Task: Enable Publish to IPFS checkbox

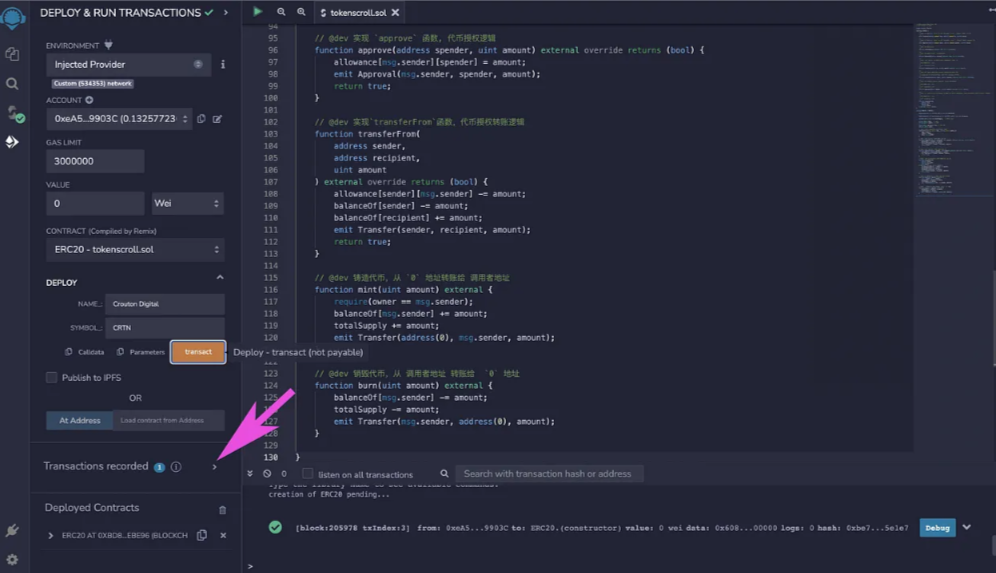Action: pyautogui.click(x=51, y=377)
